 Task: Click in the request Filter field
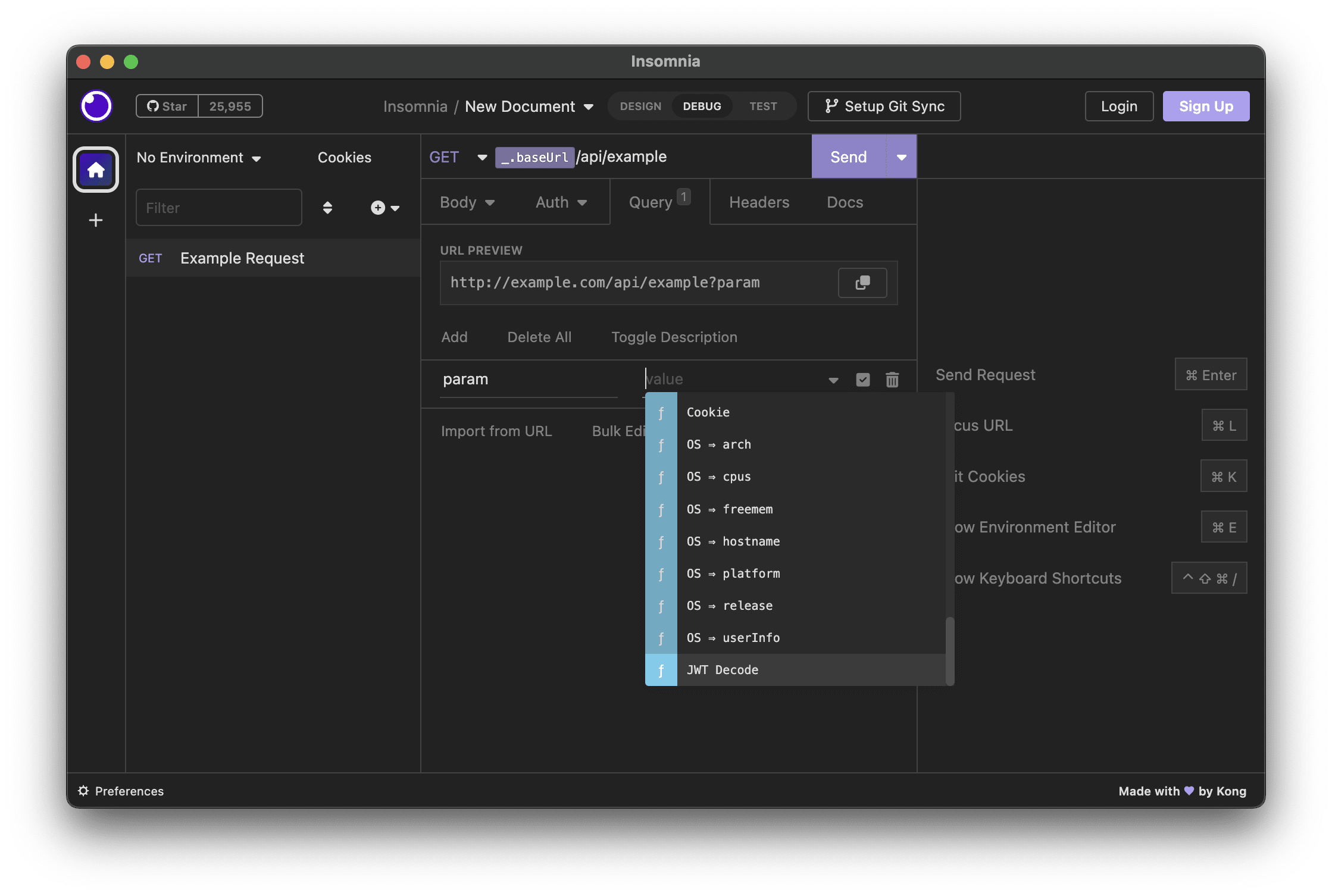pos(219,208)
